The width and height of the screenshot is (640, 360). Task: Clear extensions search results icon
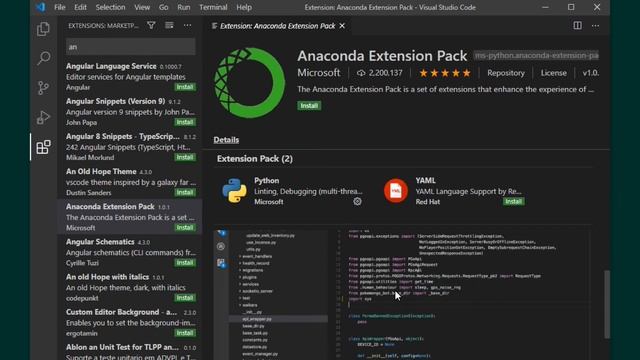[169, 25]
